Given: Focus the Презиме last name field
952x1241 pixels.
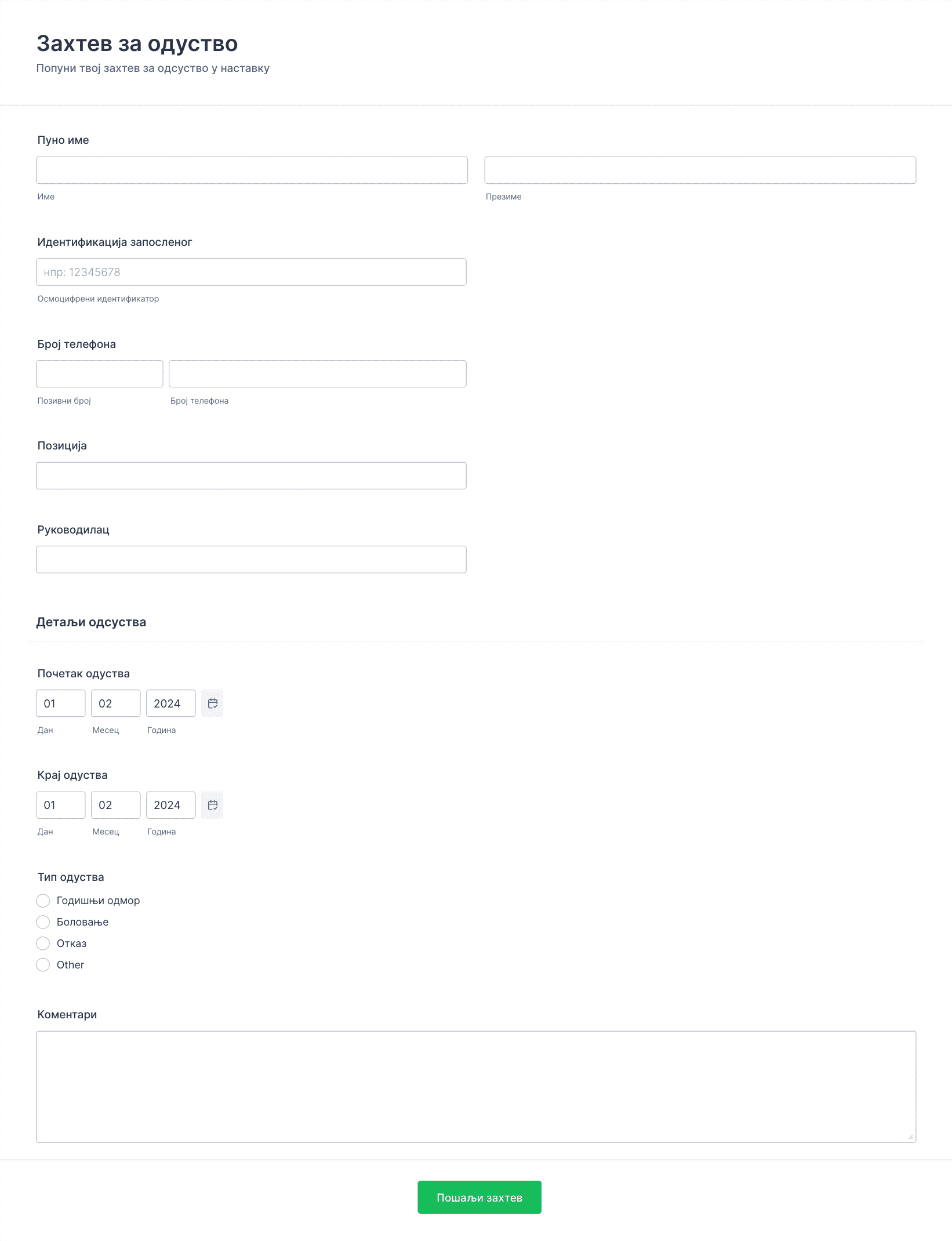Looking at the screenshot, I should click(700, 170).
